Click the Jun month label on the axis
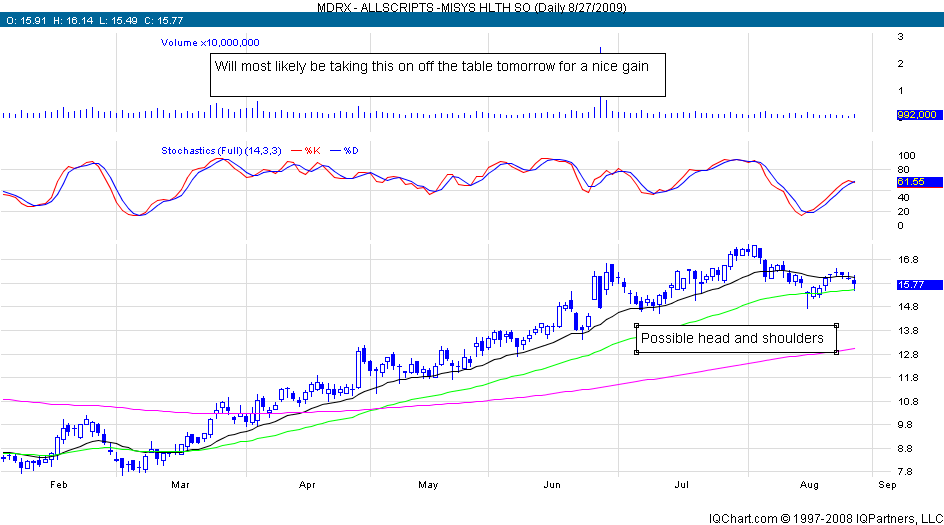Screen dimensions: 944x525 coord(552,485)
